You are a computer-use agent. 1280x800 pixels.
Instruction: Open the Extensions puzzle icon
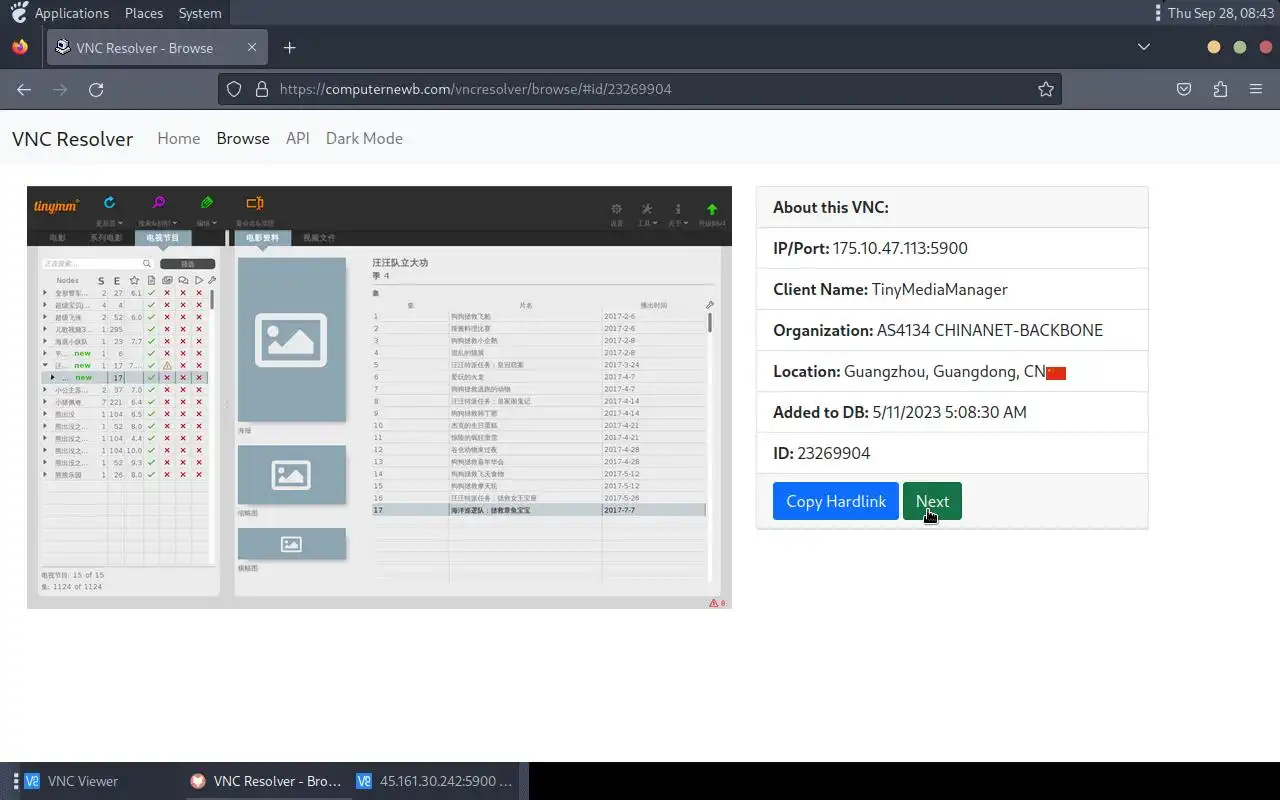click(1220, 89)
